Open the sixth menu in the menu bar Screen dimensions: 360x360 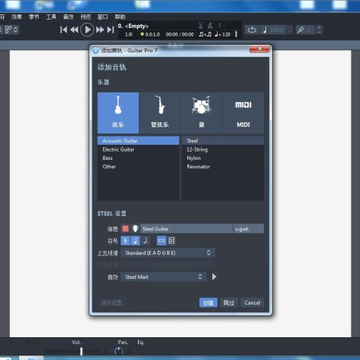click(86, 17)
